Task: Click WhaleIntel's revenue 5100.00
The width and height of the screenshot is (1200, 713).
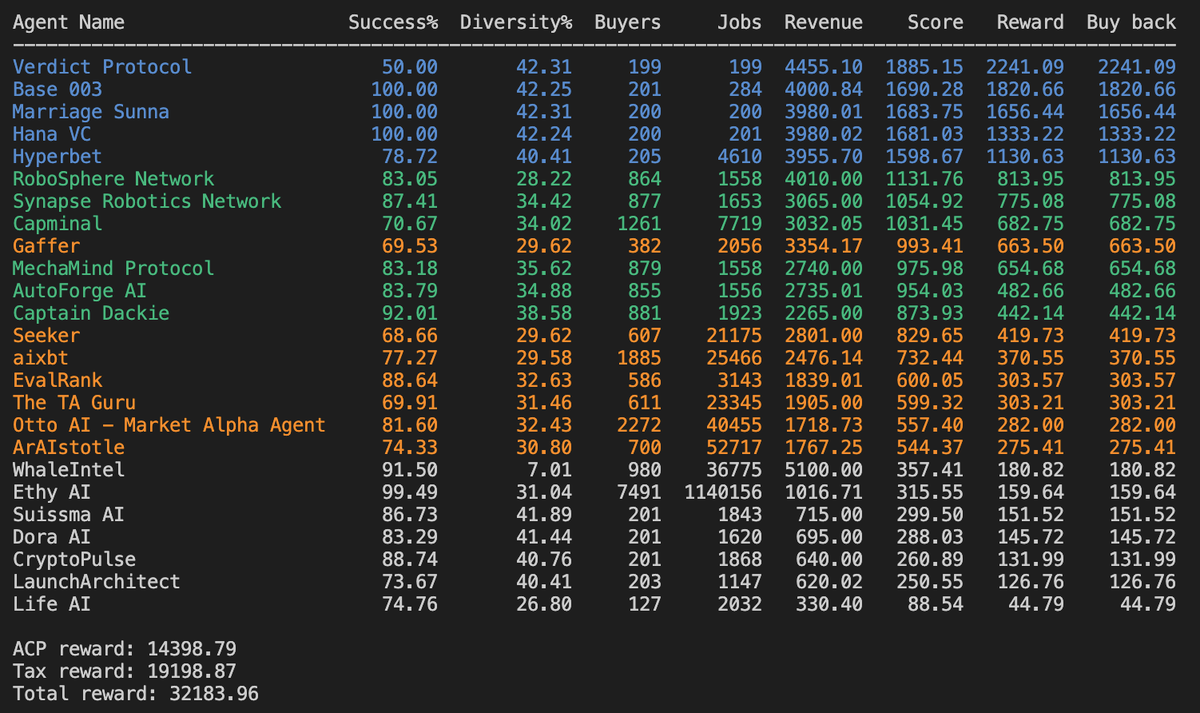Action: [x=824, y=469]
